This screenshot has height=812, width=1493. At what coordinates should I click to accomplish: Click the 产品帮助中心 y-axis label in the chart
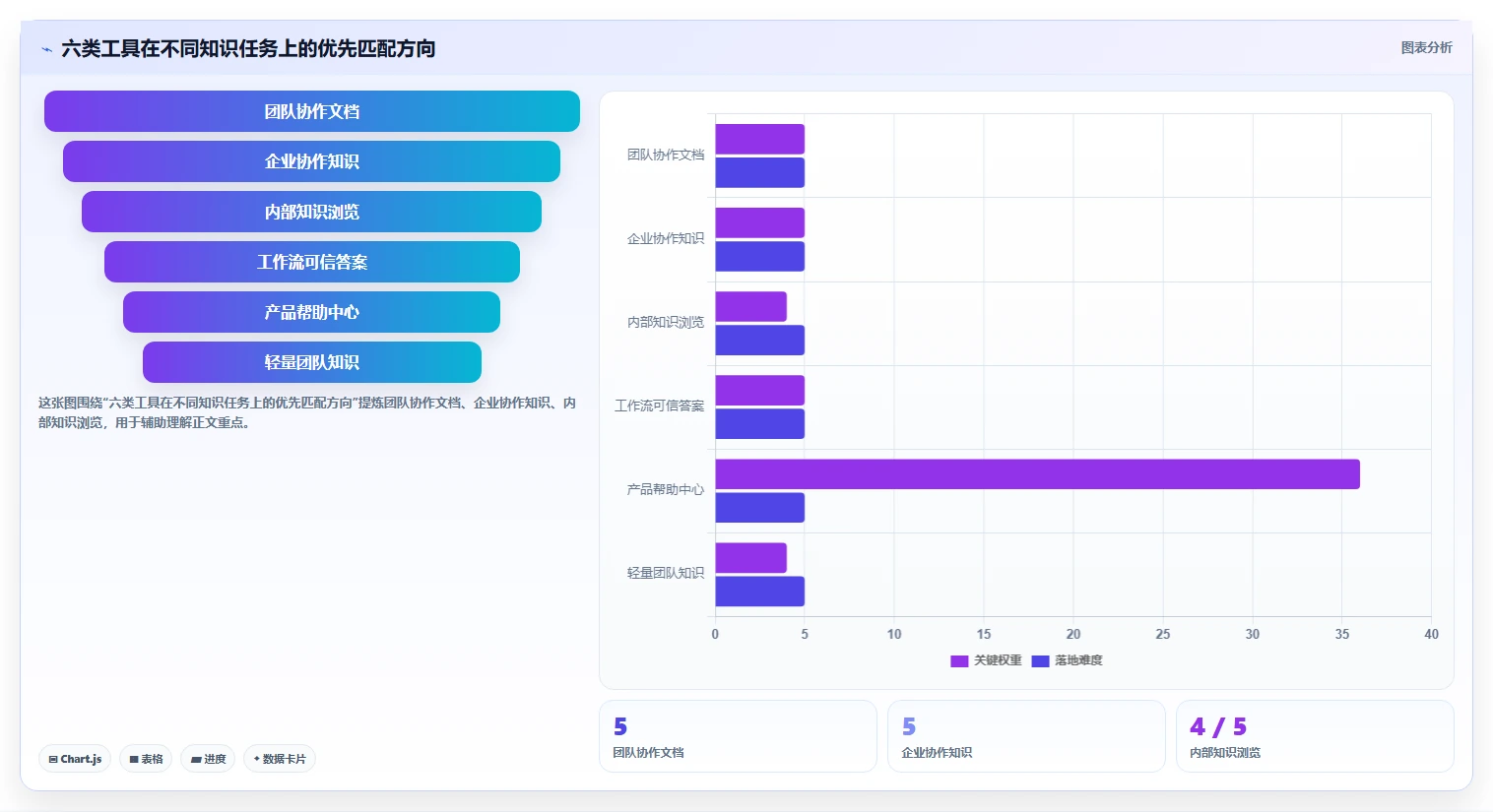pyautogui.click(x=666, y=489)
